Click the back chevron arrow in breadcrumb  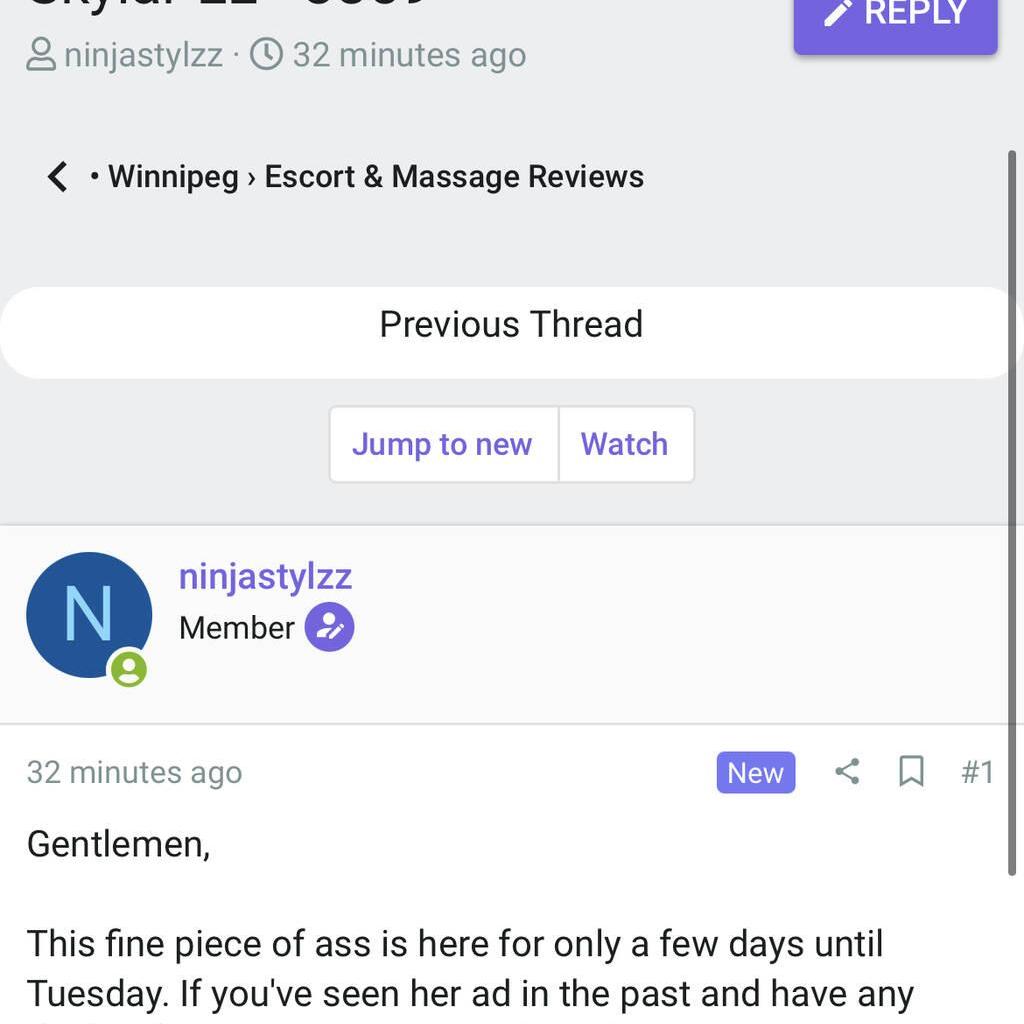pyautogui.click(x=58, y=177)
